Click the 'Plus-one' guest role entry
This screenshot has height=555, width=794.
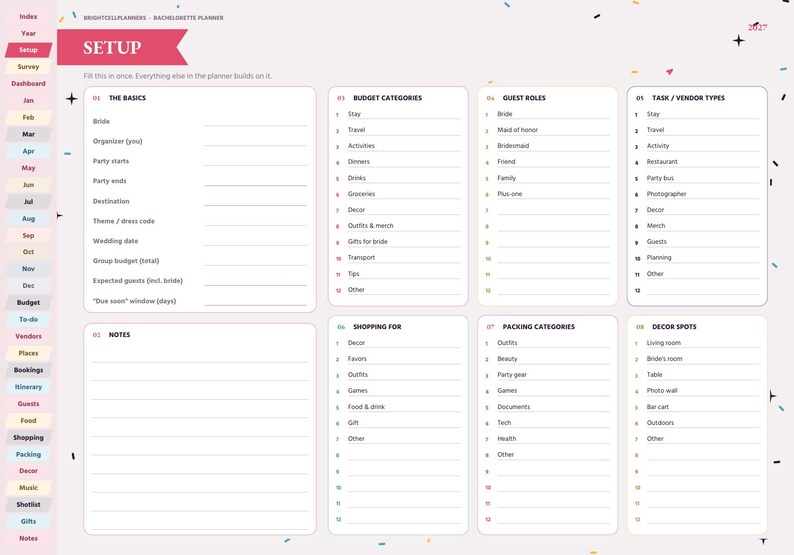coord(509,194)
